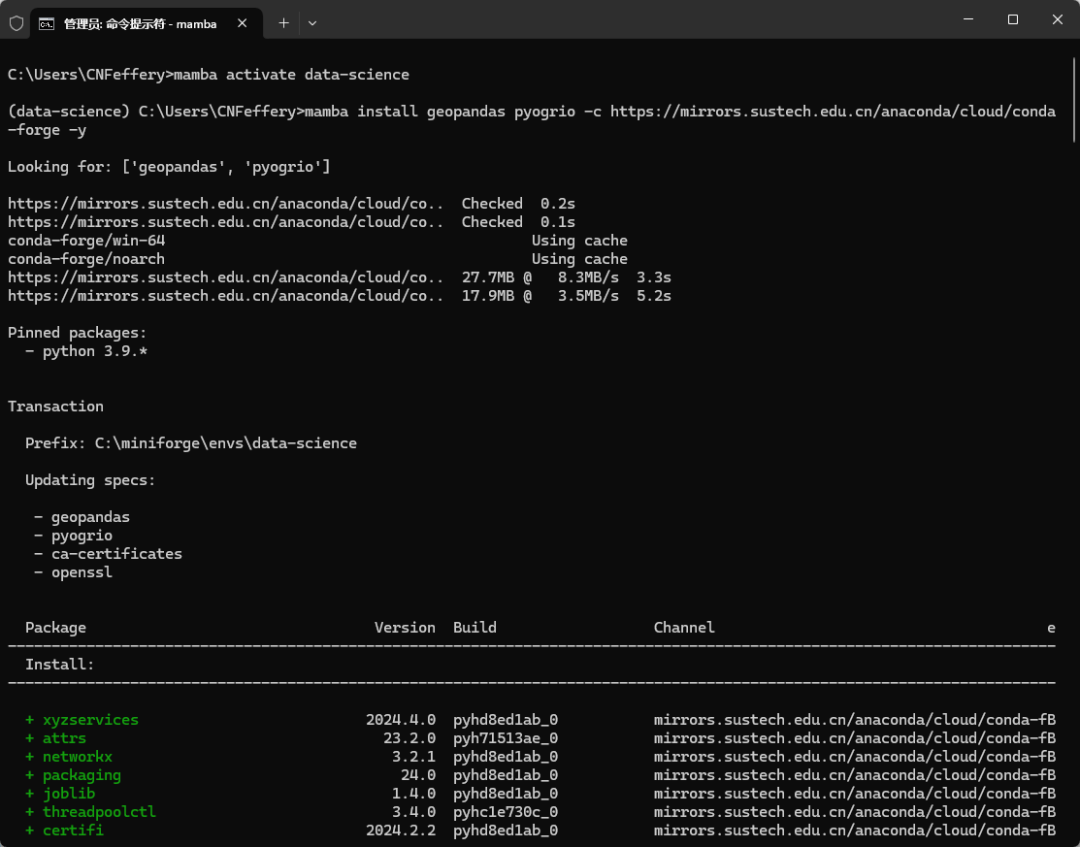This screenshot has width=1080, height=847.
Task: Select the 管理员: 命令提示符 - mamba tab
Action: coord(140,23)
